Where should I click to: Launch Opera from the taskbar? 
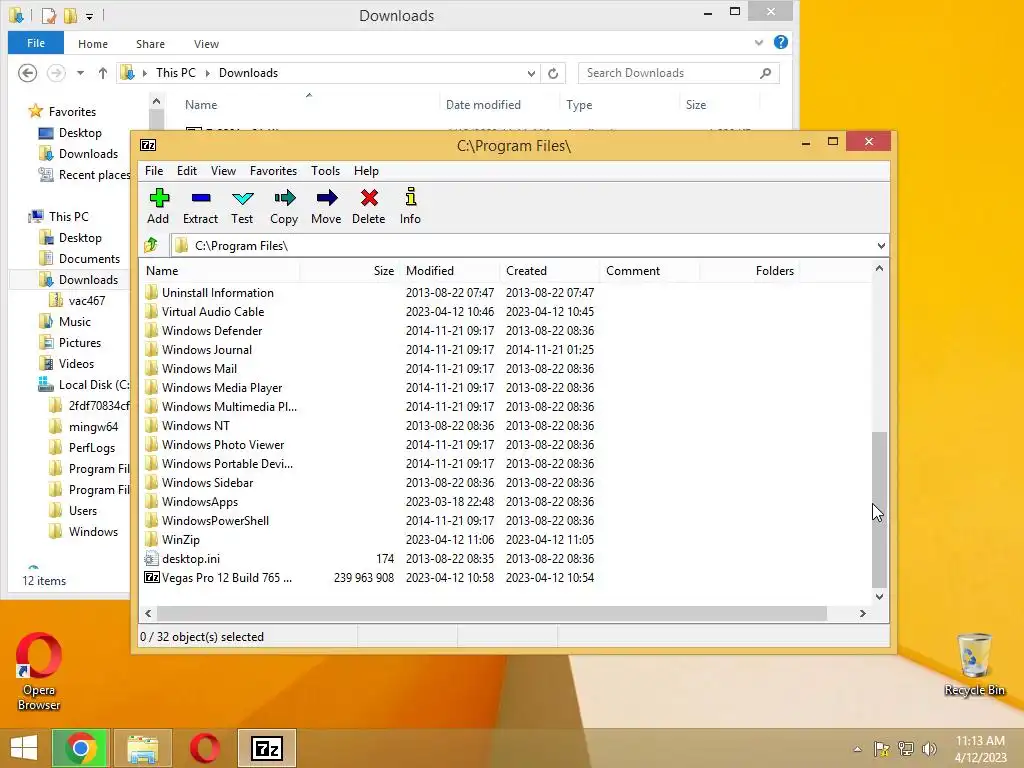tap(204, 748)
